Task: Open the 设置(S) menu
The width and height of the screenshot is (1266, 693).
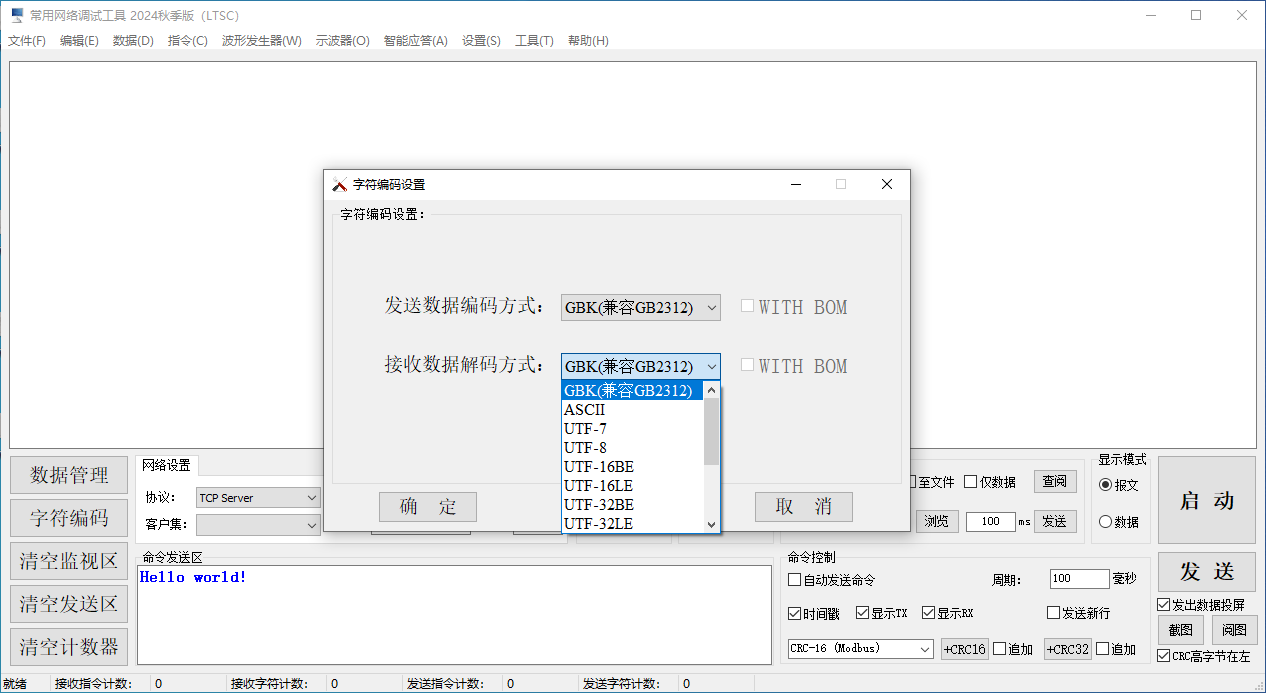Action: [x=481, y=41]
